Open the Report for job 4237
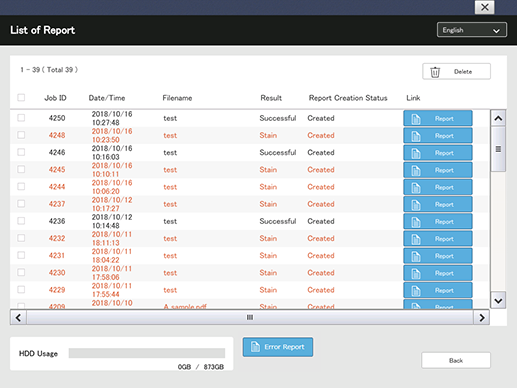Screen dimensions: 517x388 438,204
